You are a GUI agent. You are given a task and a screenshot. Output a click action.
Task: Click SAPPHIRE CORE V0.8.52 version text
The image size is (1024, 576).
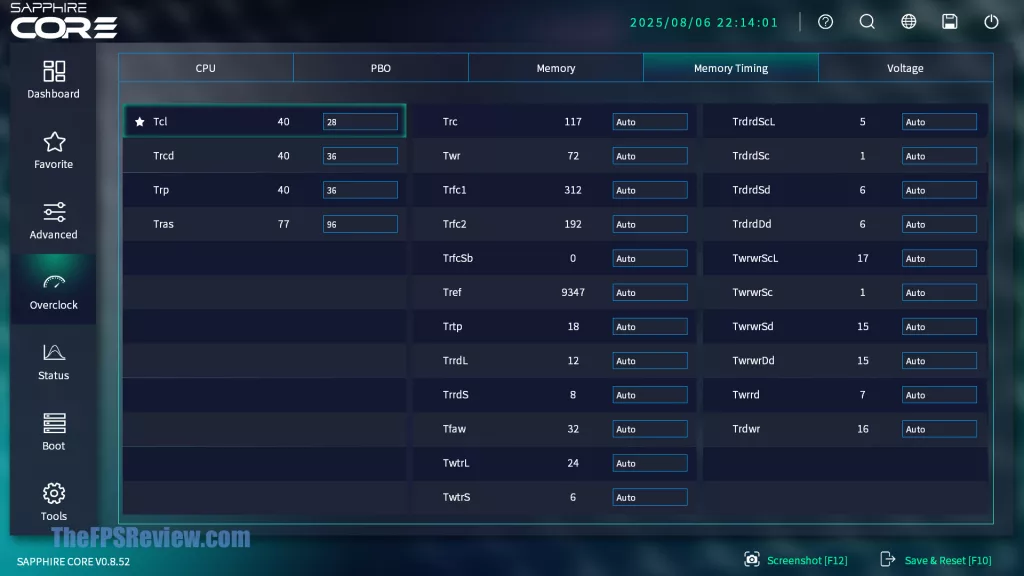click(73, 562)
